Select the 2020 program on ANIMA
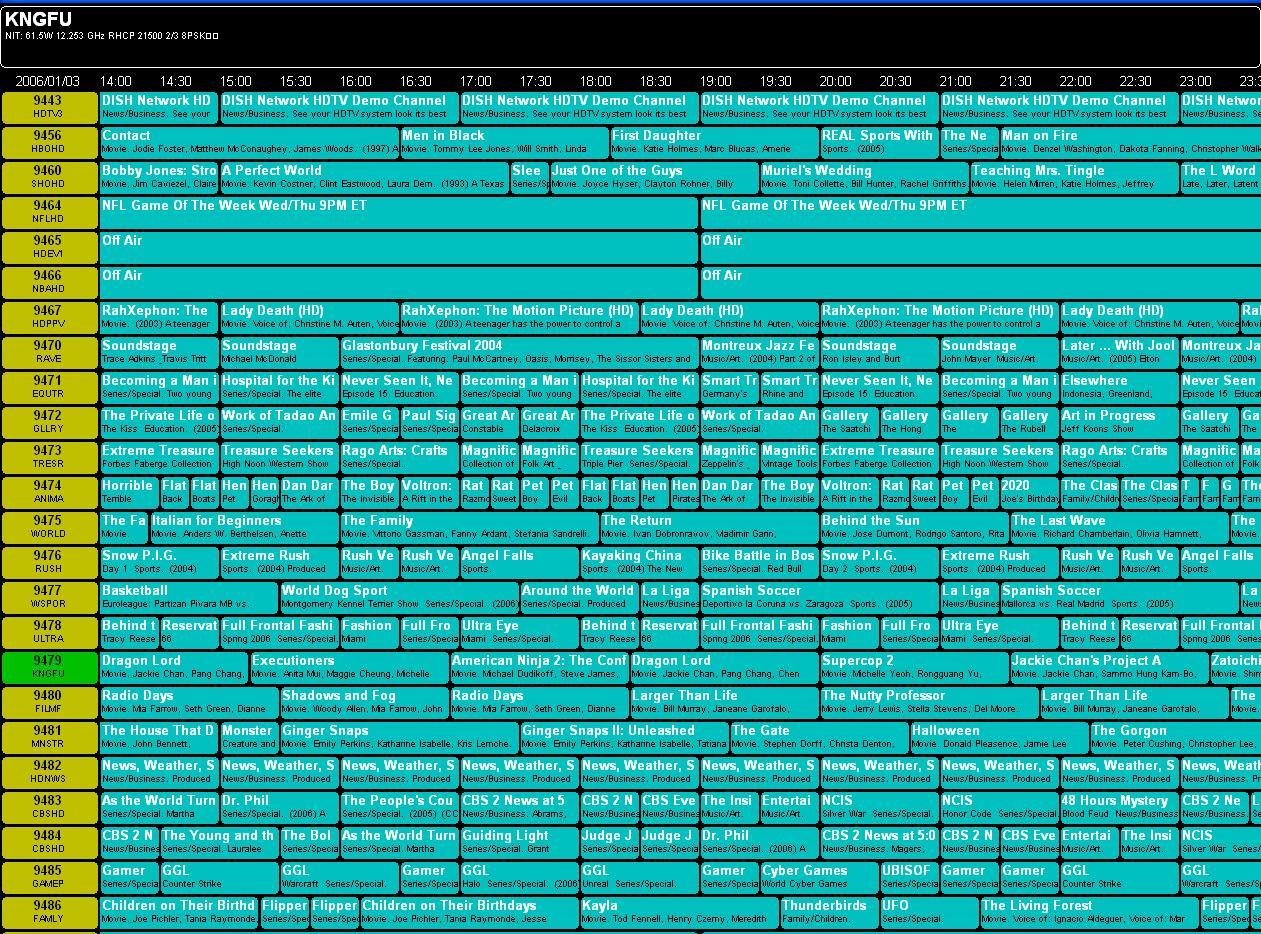Screen dimensions: 1261x934 pyautogui.click(x=1029, y=492)
